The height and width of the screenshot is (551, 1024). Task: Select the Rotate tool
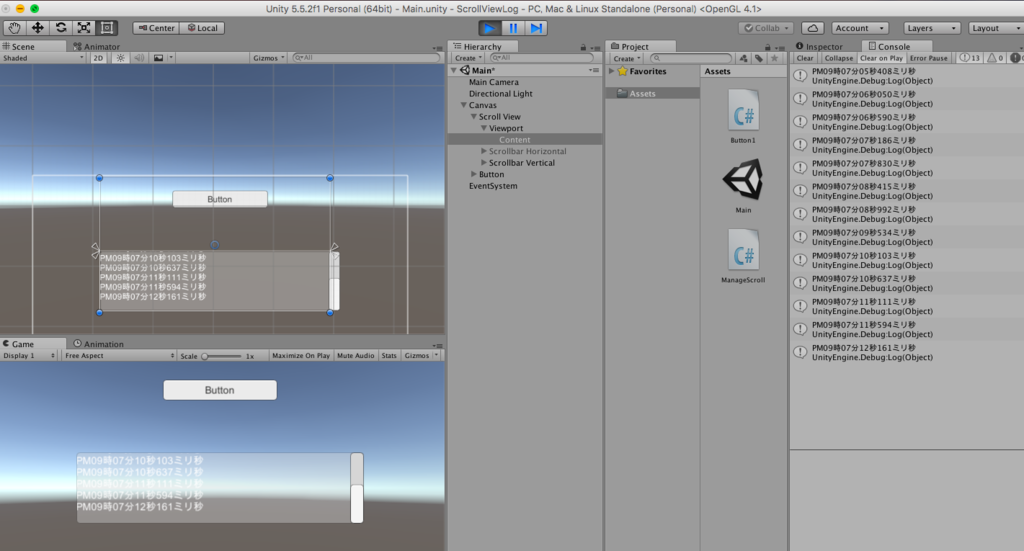coord(61,28)
